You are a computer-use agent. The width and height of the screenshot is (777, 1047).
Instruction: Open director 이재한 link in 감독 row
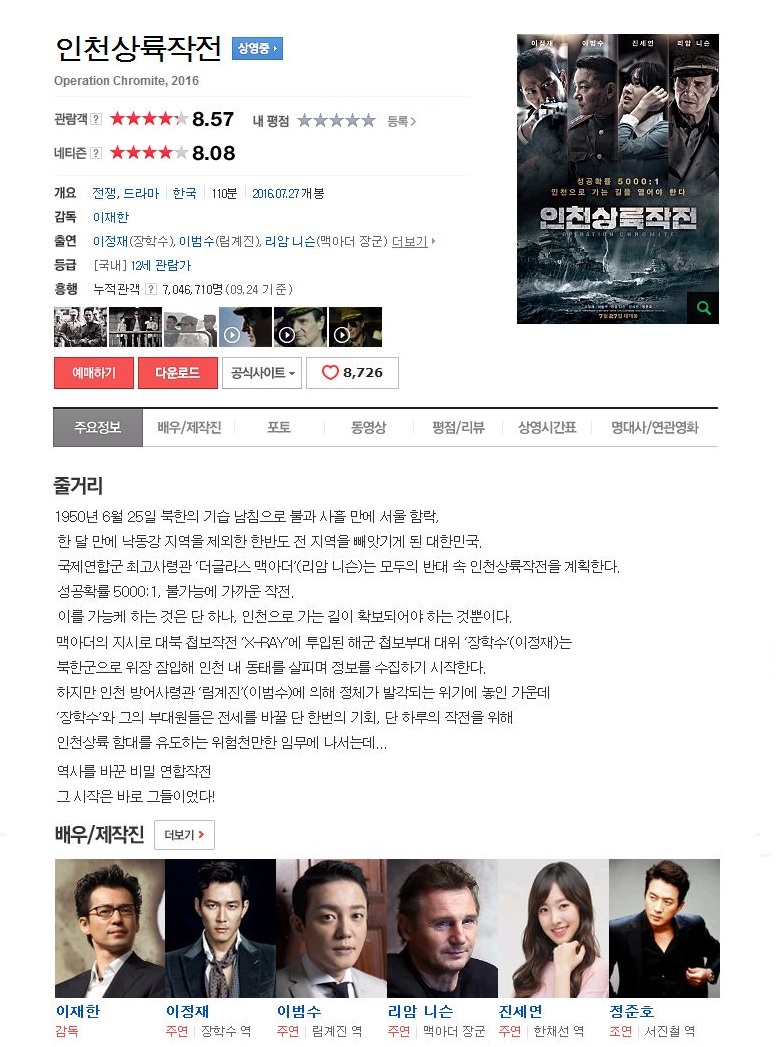[111, 217]
